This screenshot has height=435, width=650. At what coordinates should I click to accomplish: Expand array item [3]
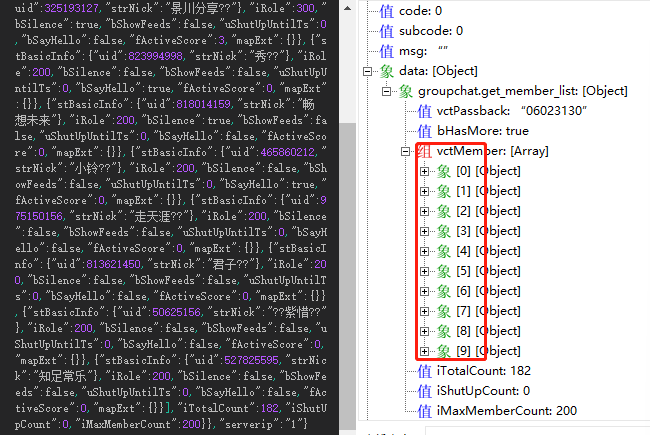tap(424, 231)
